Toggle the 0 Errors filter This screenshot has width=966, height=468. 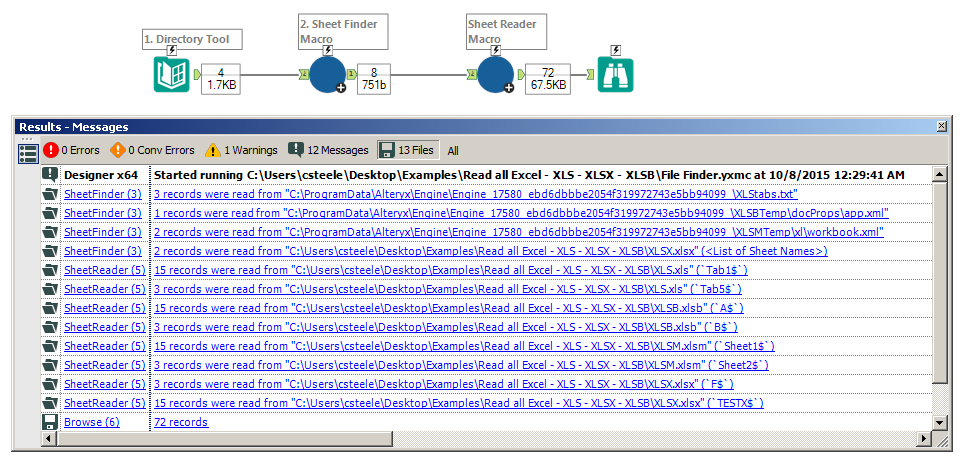(x=71, y=150)
